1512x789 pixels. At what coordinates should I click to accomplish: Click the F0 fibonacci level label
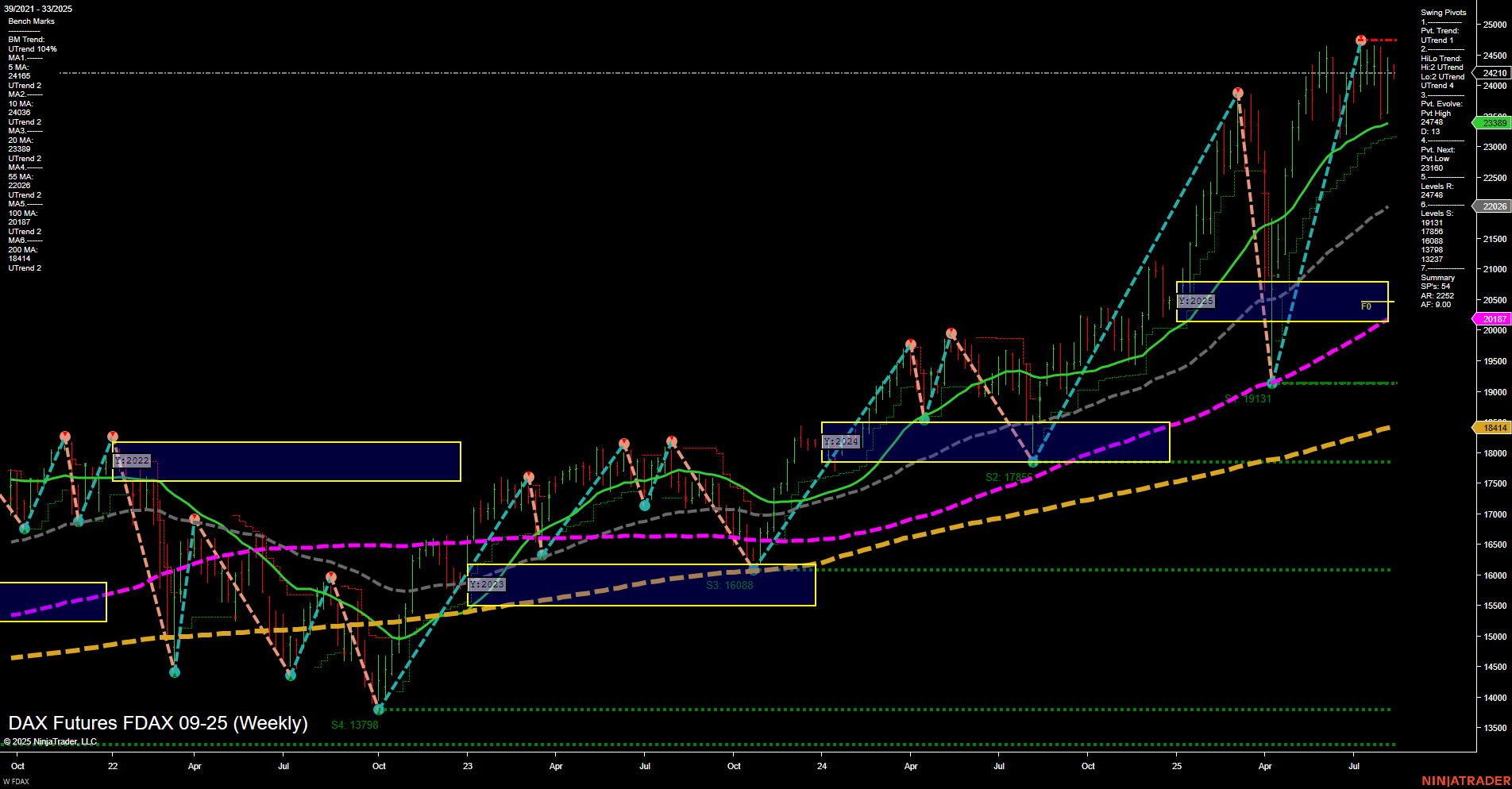1365,307
